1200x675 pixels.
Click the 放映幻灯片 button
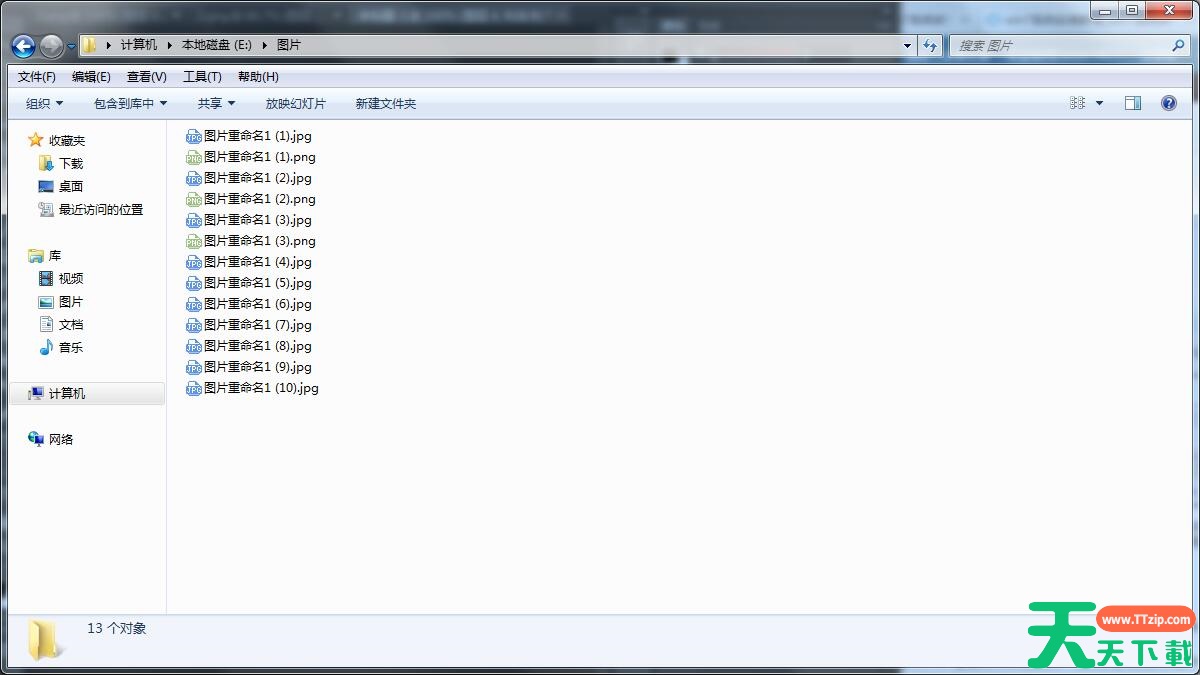(296, 103)
